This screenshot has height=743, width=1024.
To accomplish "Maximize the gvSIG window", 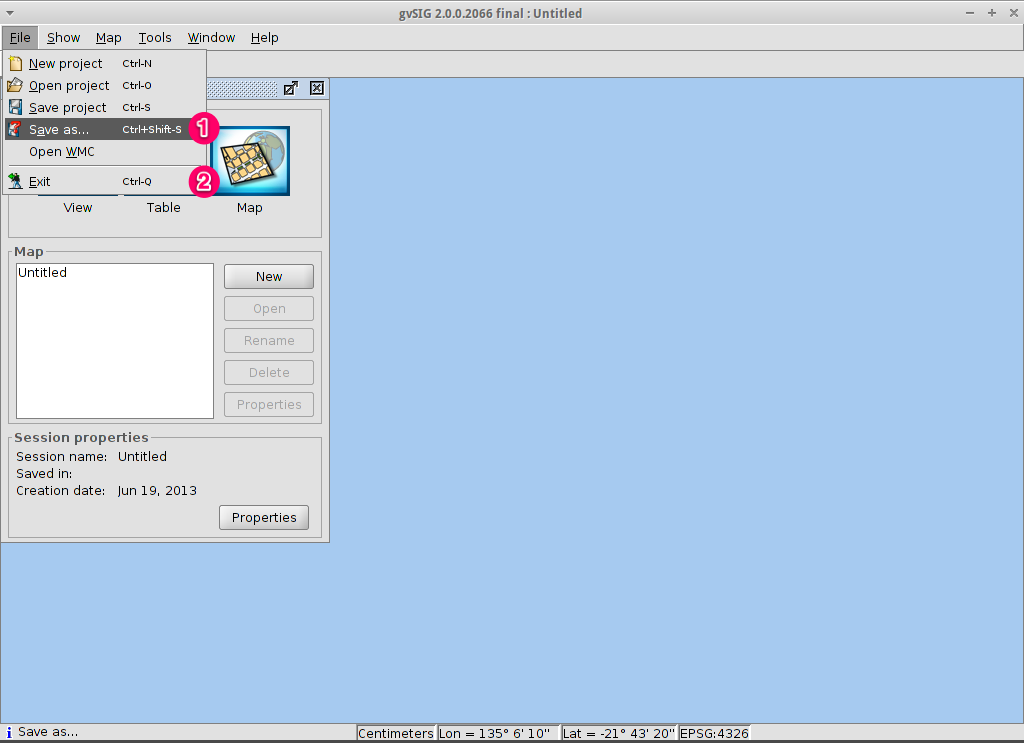I will click(x=991, y=13).
